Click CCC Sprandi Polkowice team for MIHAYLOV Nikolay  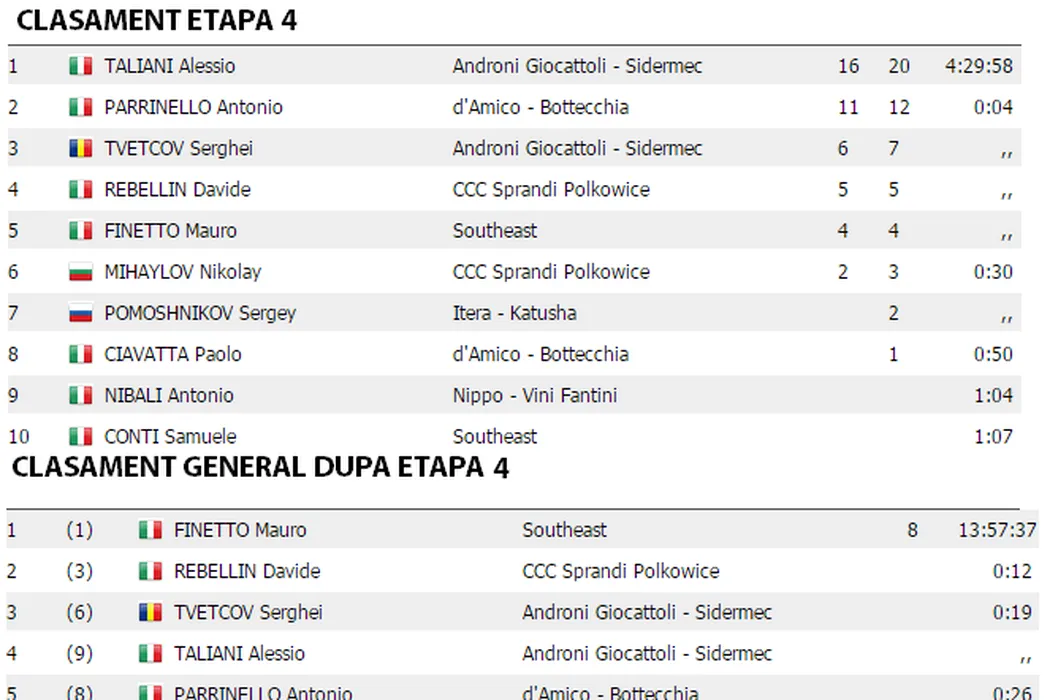550,272
